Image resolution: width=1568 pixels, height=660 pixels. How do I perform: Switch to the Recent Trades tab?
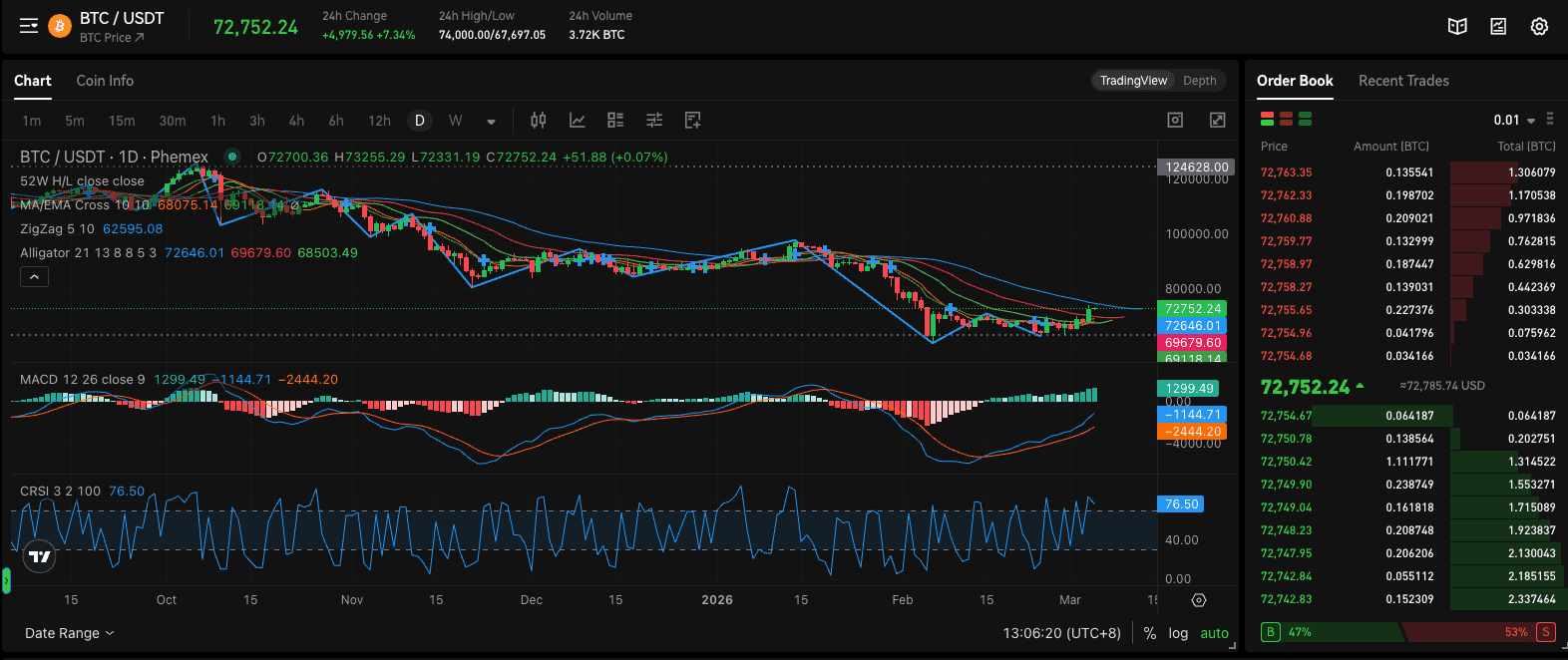click(x=1403, y=81)
